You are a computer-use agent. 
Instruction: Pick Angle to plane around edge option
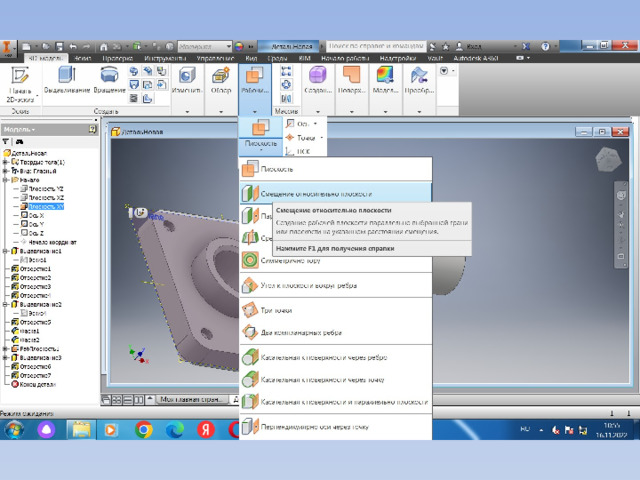click(x=336, y=285)
